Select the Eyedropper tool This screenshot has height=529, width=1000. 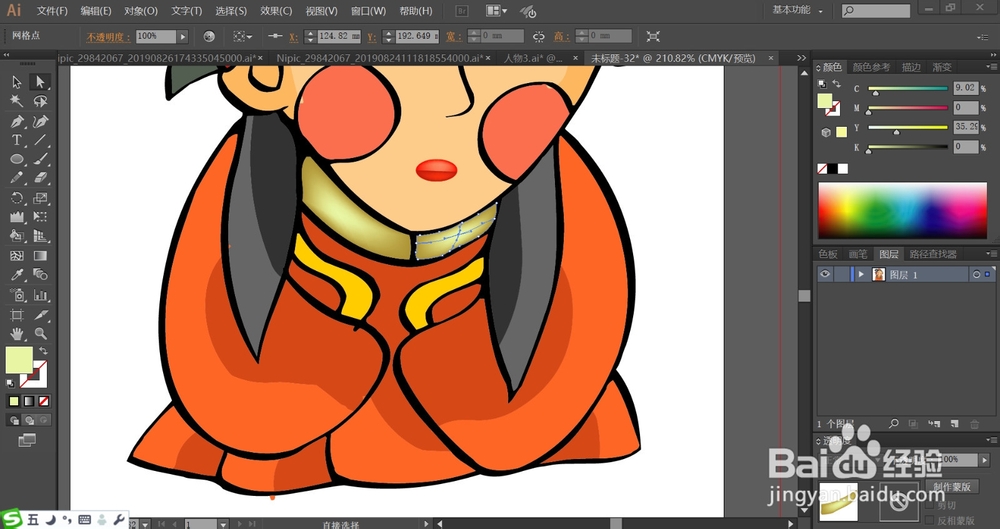tap(17, 275)
